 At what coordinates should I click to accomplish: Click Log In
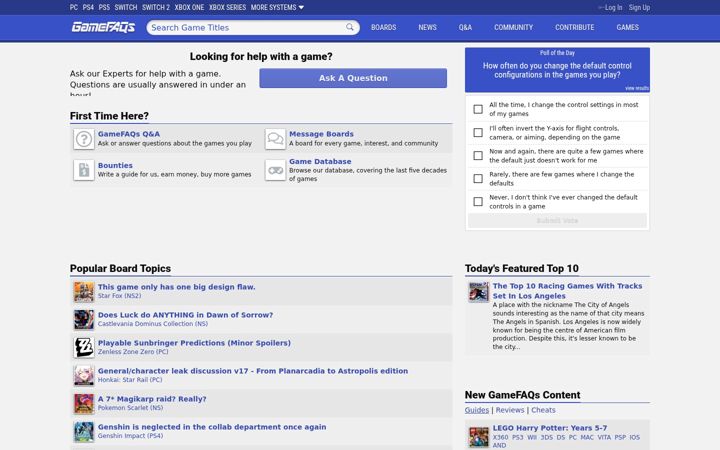[613, 7]
